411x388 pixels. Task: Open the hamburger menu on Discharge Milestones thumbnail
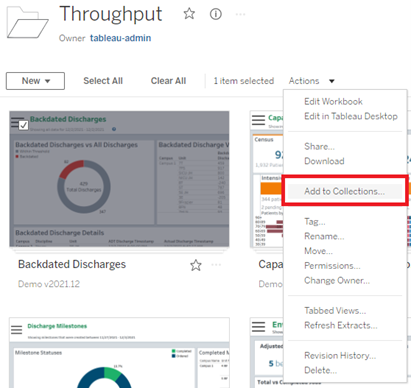point(17,329)
